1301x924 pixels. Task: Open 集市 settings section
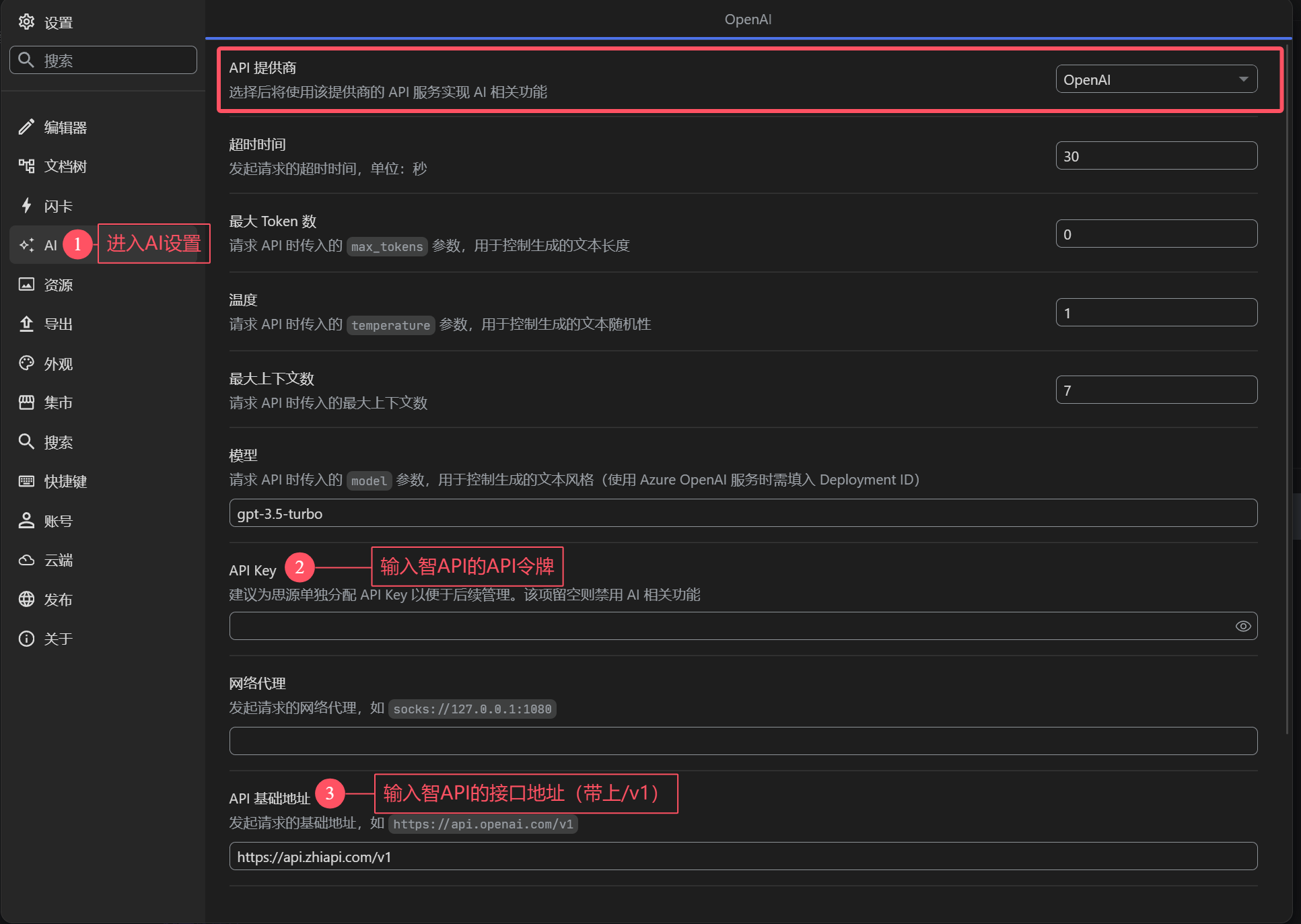(104, 402)
